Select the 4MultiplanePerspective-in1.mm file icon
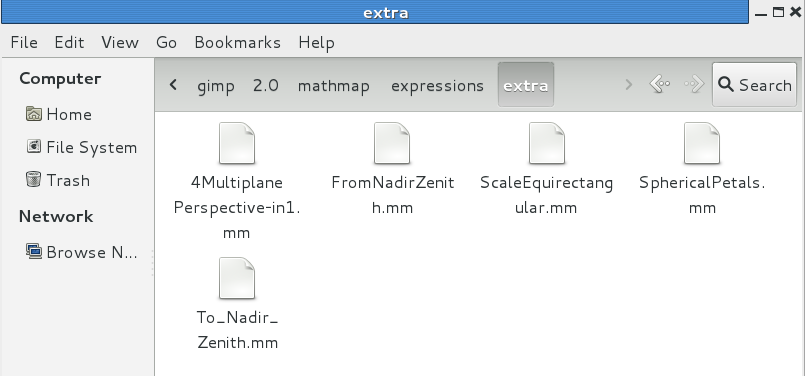The image size is (805, 376). click(237, 143)
